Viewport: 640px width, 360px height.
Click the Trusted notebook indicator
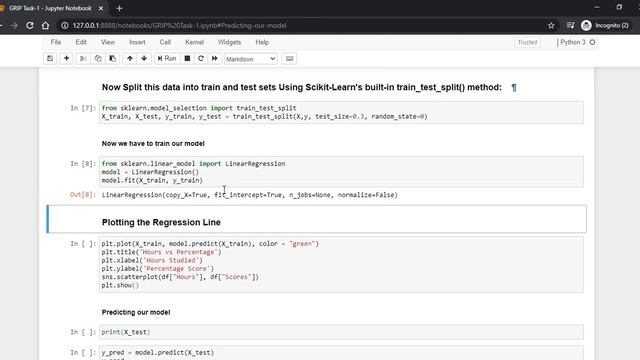tap(527, 42)
